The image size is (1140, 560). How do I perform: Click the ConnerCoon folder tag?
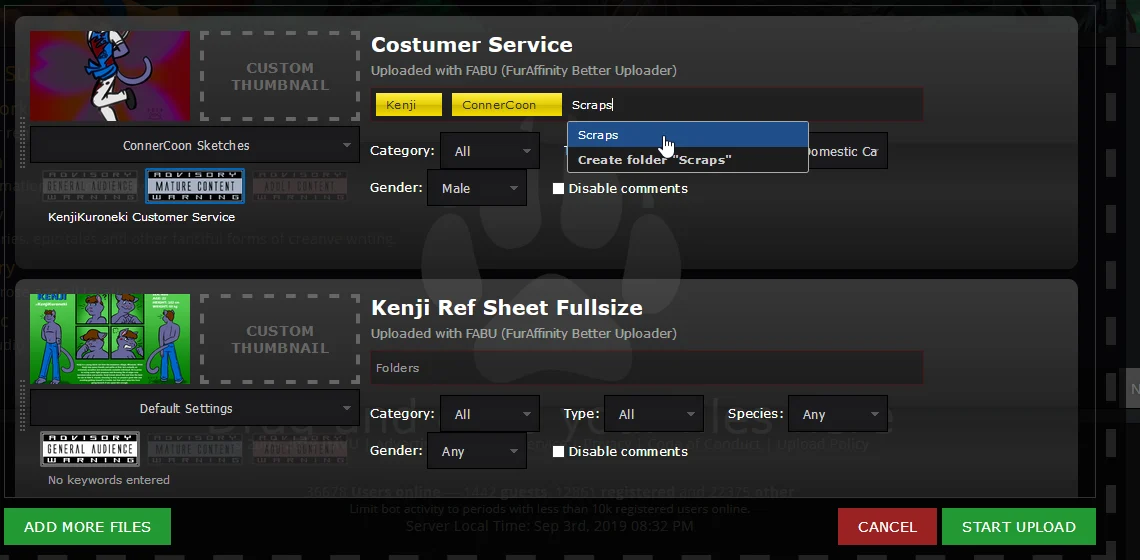pos(507,105)
